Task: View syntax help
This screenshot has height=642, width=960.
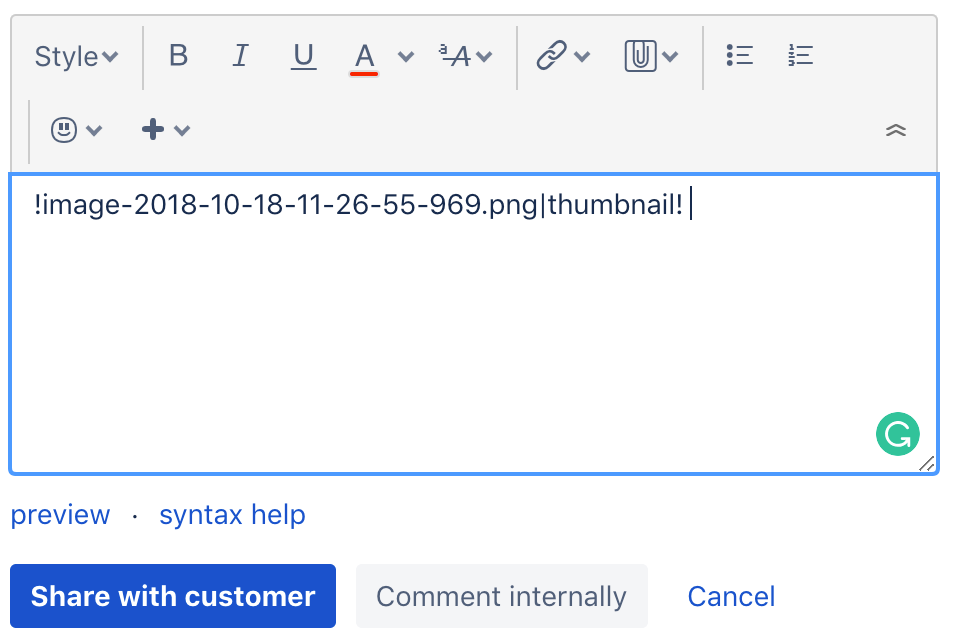Action: 232,514
